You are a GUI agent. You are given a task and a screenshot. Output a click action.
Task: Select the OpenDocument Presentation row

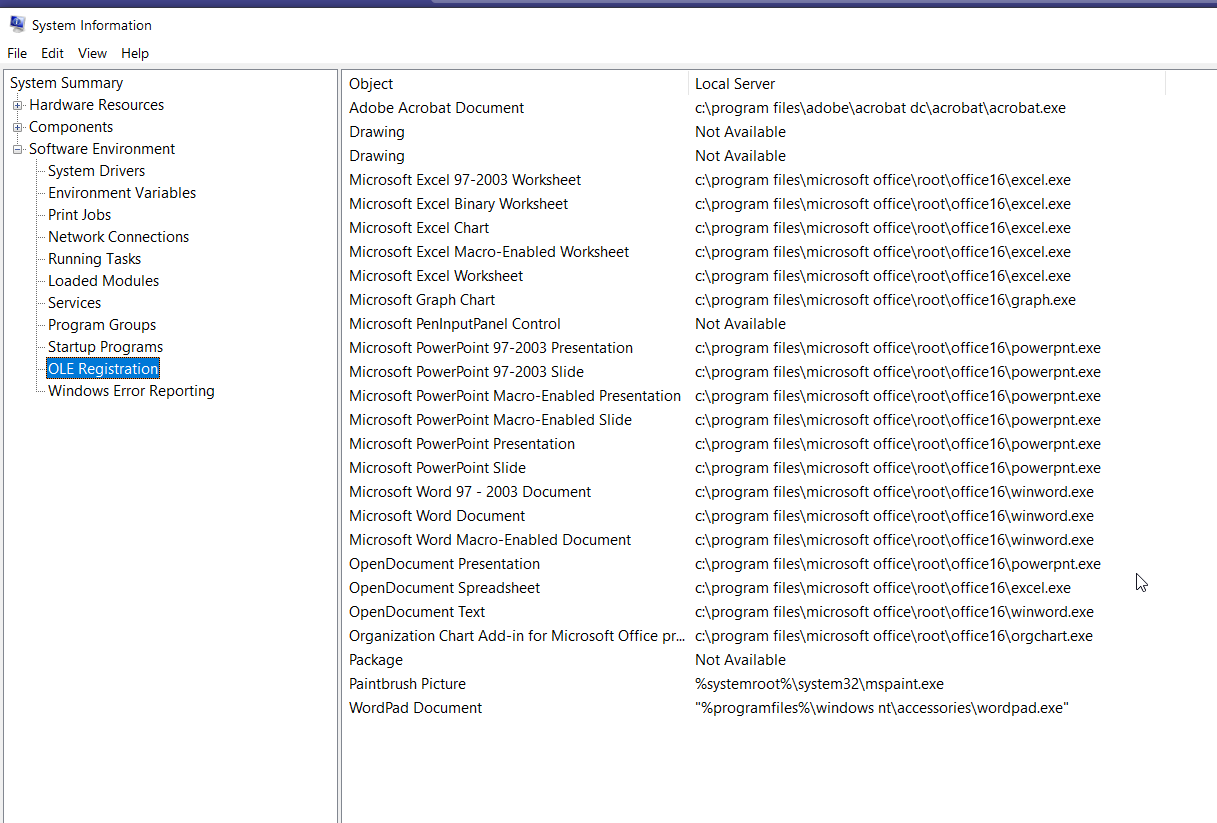[x=444, y=564]
